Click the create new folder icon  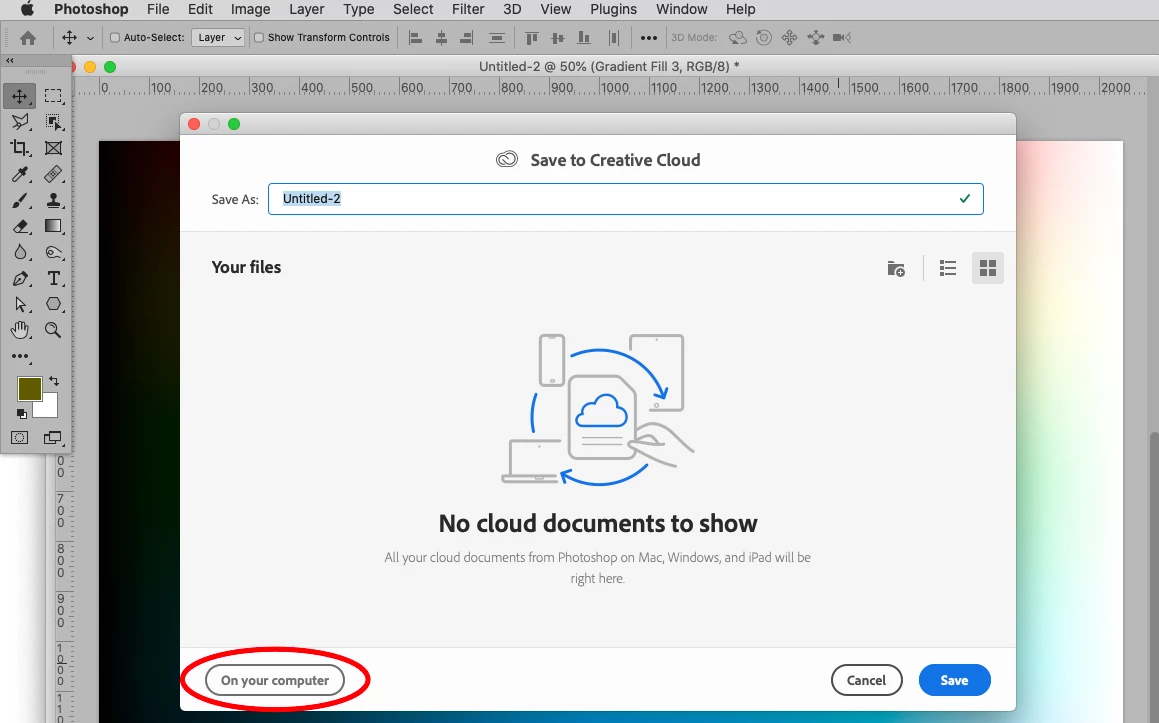pyautogui.click(x=896, y=268)
